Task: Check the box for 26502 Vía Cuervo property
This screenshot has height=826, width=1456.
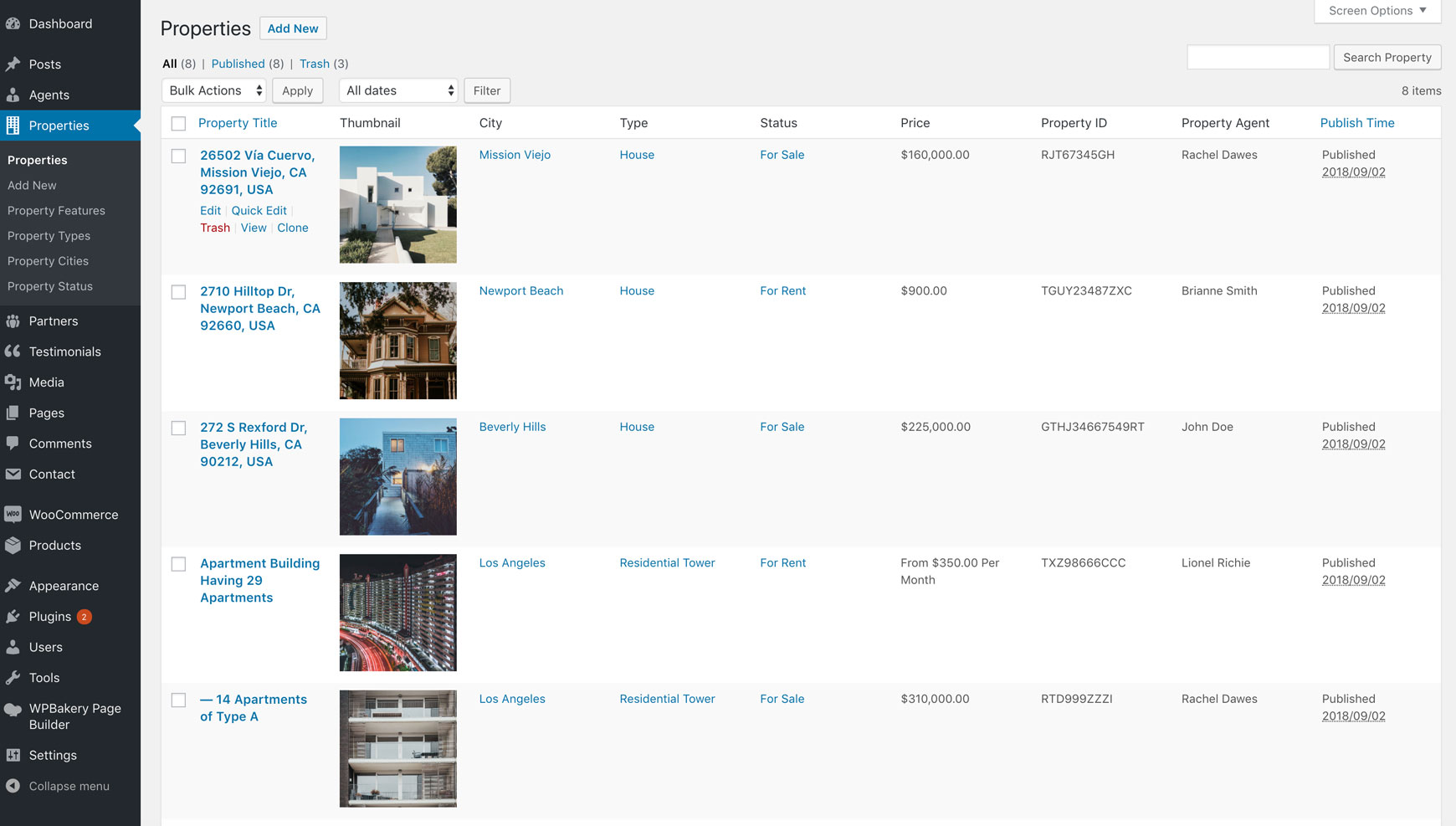Action: (178, 156)
